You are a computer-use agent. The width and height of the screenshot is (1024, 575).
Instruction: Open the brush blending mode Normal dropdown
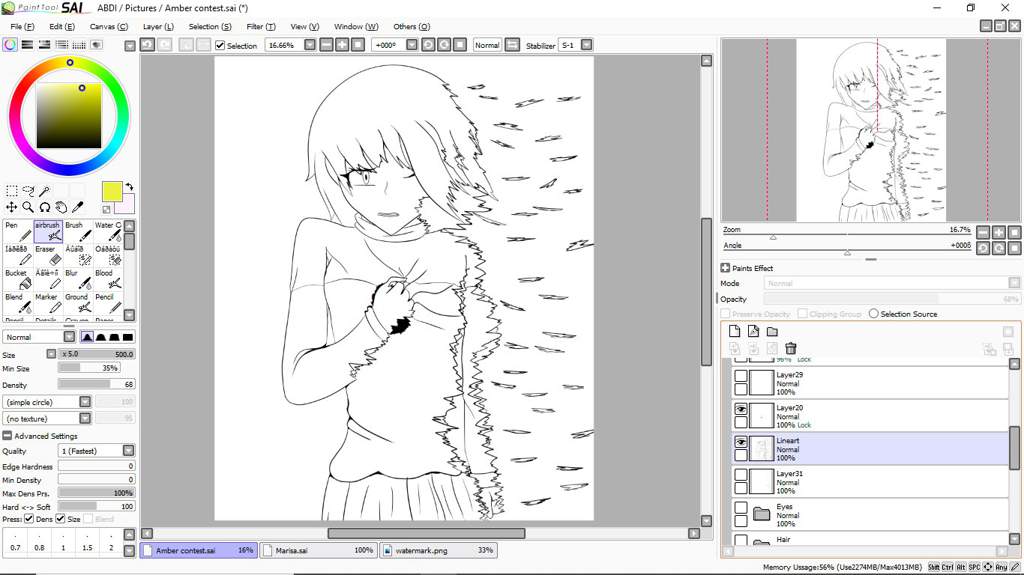coord(69,337)
